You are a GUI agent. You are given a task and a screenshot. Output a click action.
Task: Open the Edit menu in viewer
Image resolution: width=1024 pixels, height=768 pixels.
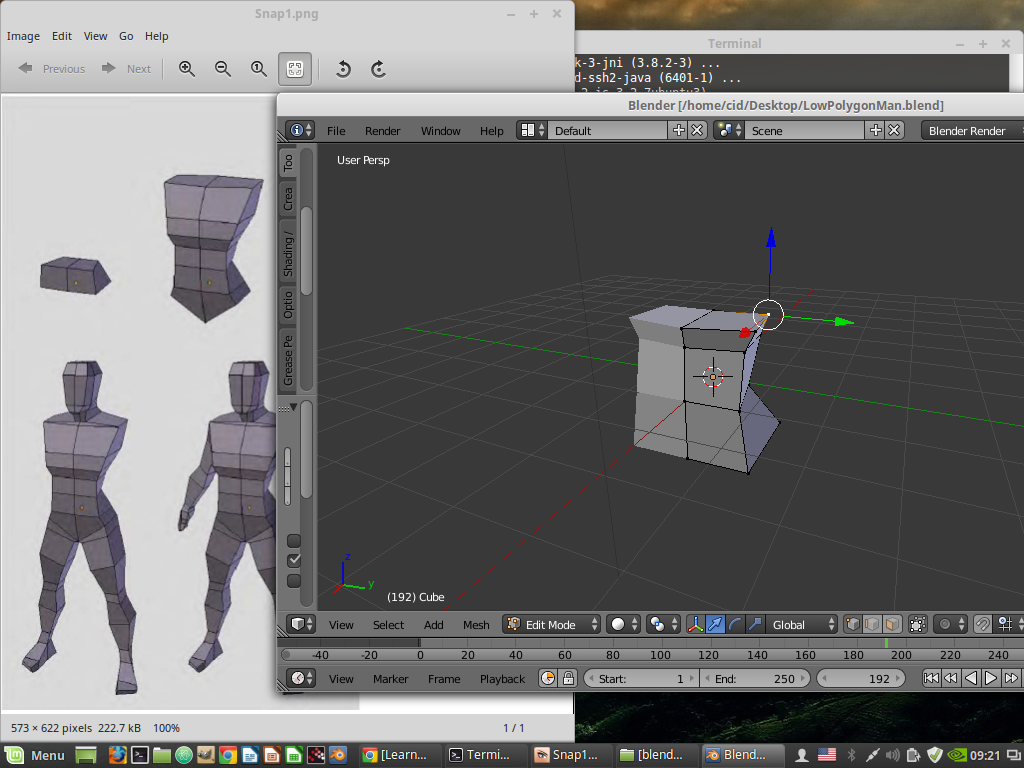(x=61, y=36)
